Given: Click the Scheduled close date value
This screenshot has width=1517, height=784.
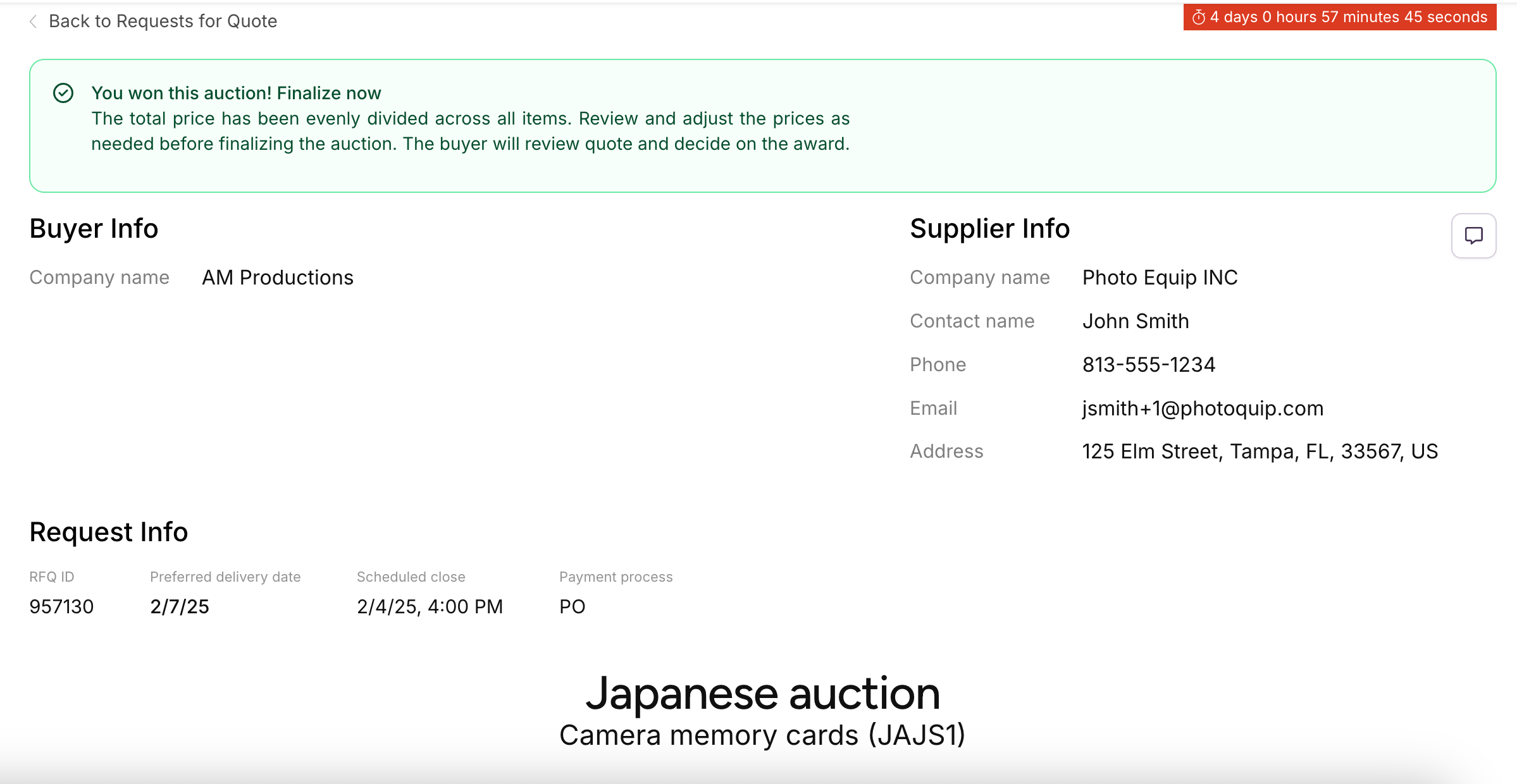Looking at the screenshot, I should (430, 606).
